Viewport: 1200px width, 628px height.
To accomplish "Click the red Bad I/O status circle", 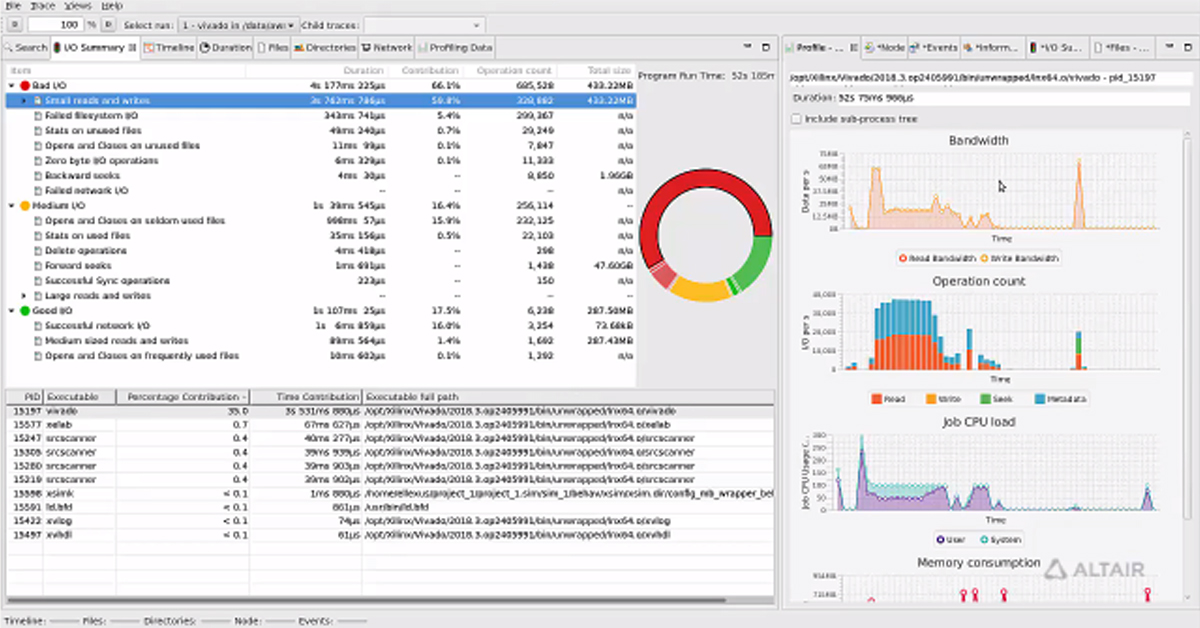I will coord(25,86).
